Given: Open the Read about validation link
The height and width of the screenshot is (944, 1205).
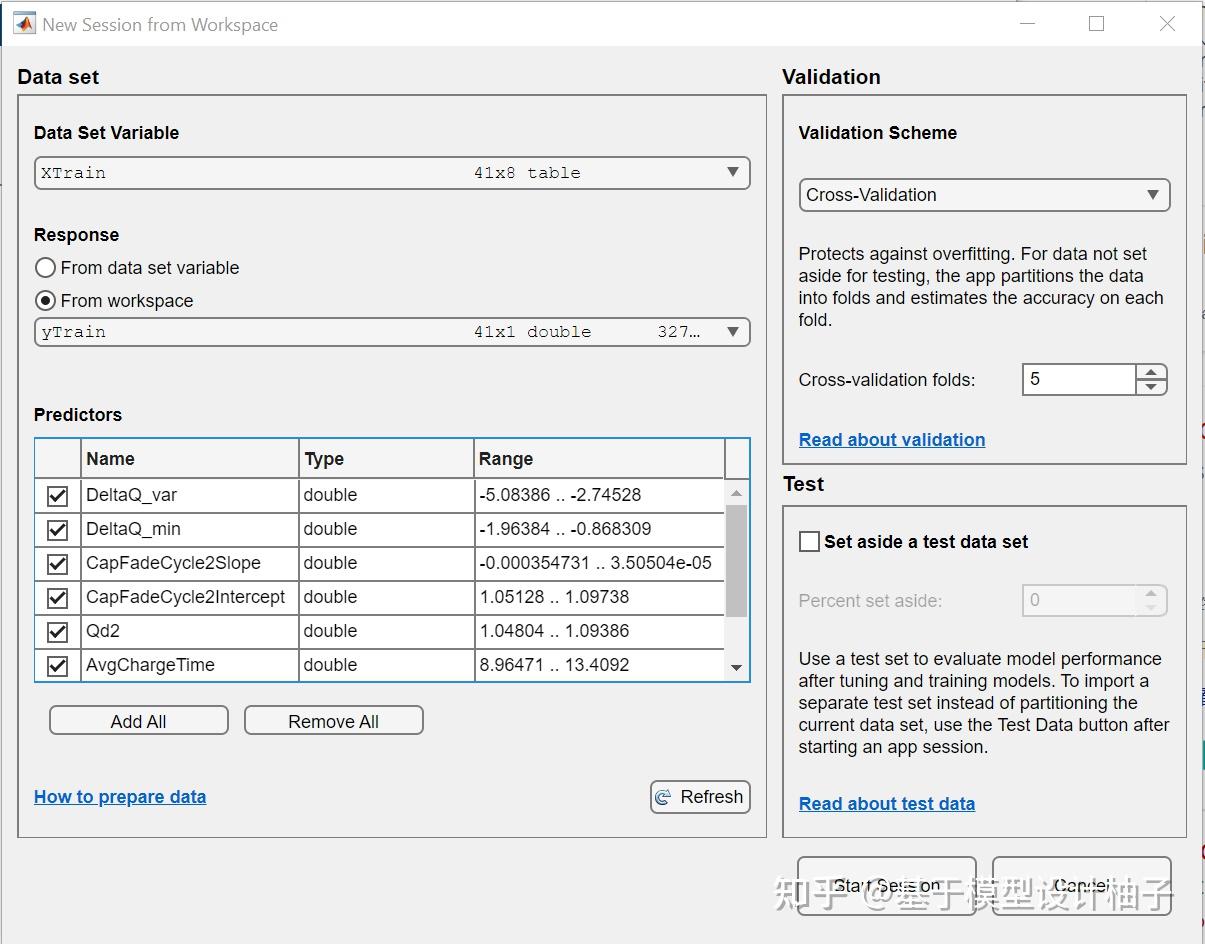Looking at the screenshot, I should click(x=891, y=440).
